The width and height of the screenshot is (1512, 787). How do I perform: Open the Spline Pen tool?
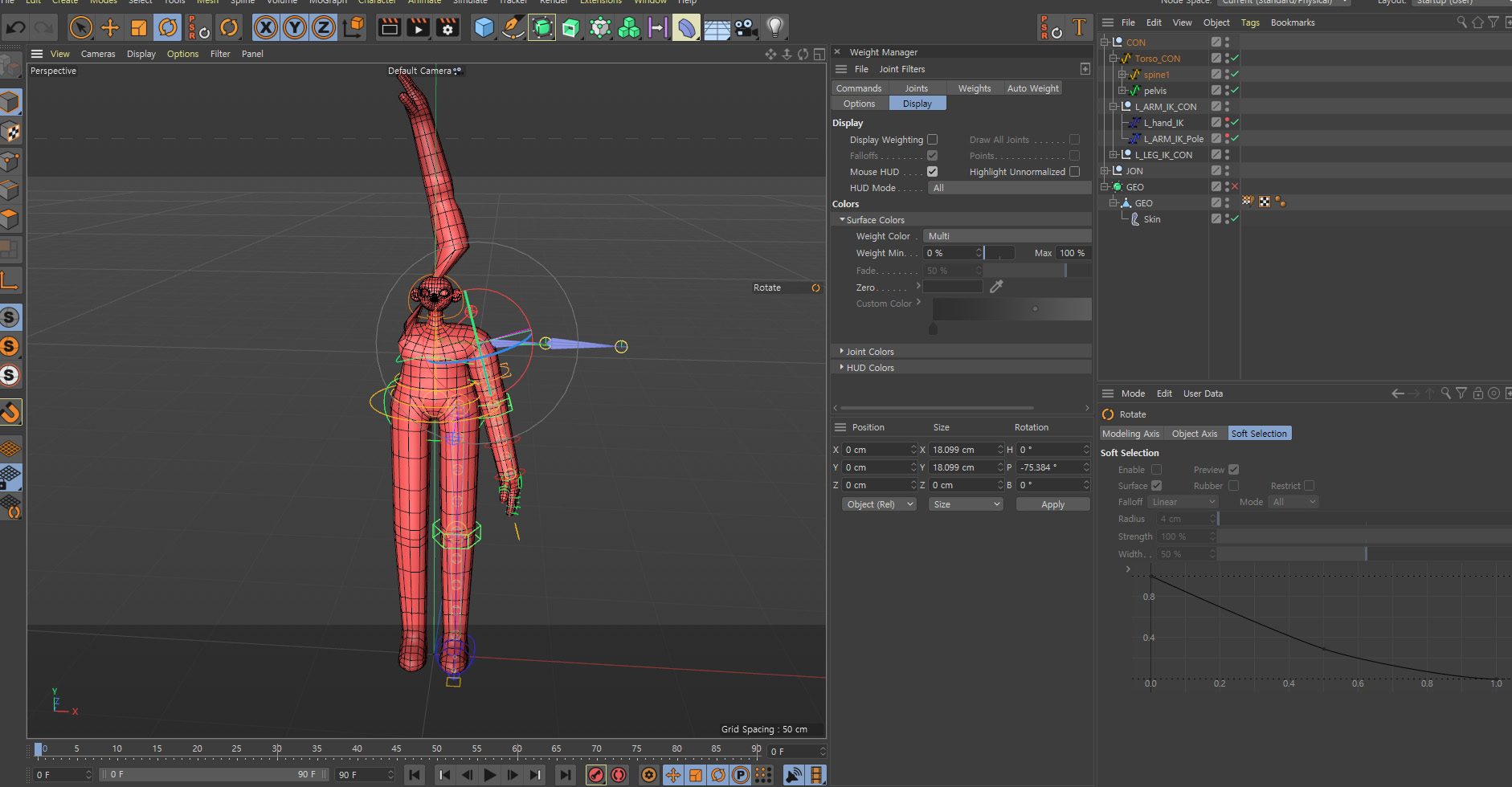513,28
